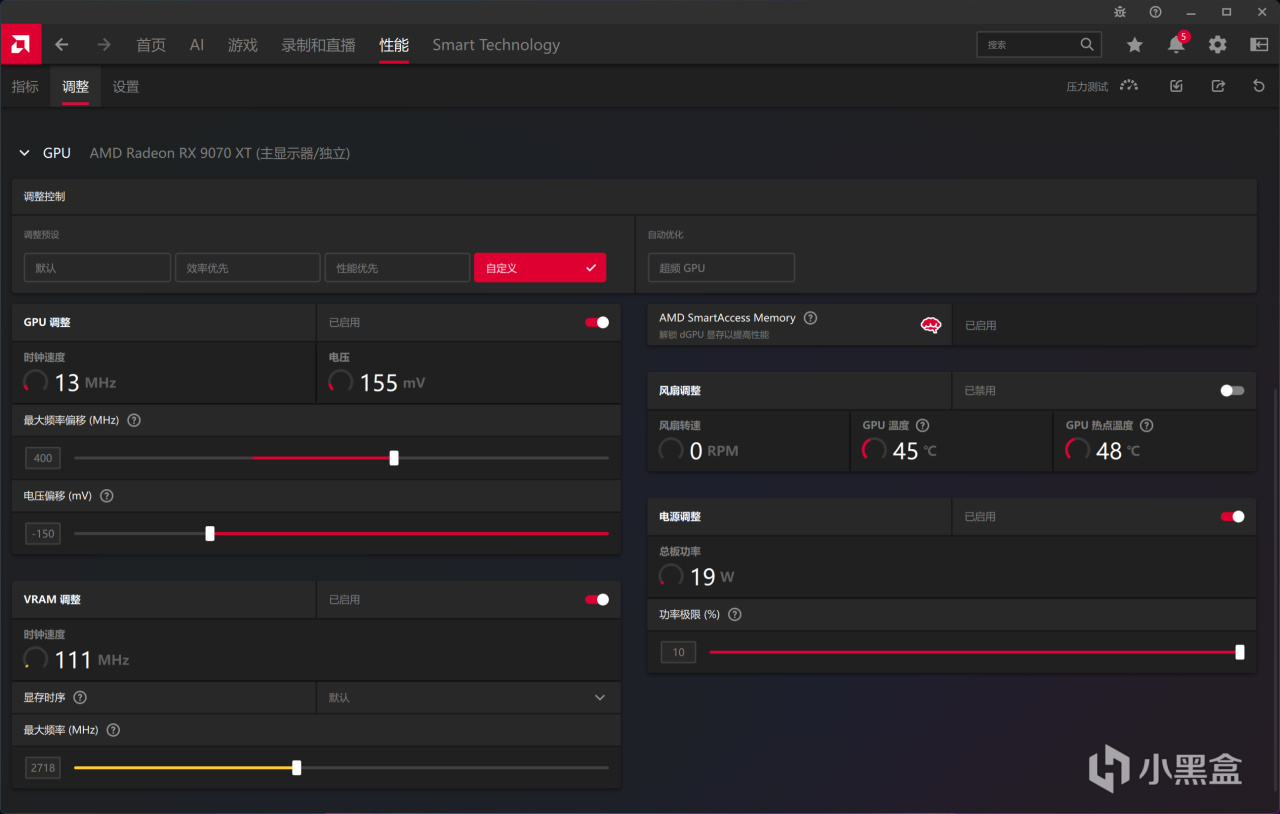Open the 首页 tab
1280x814 pixels.
click(x=151, y=45)
